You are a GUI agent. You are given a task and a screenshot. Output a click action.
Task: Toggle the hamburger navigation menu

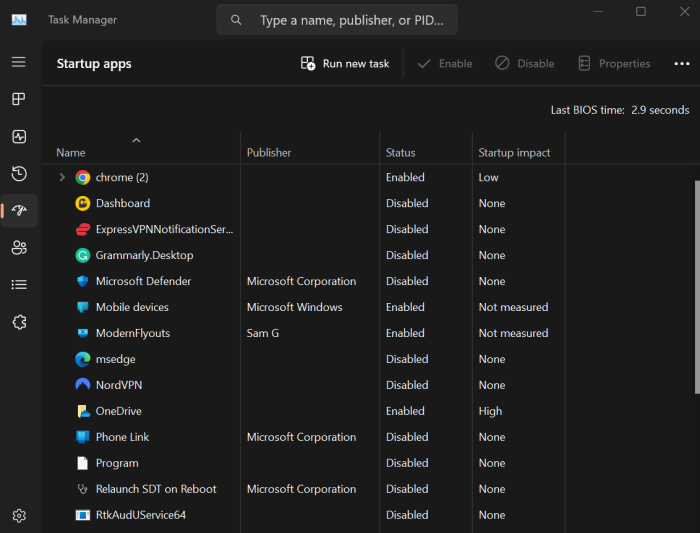tap(19, 62)
